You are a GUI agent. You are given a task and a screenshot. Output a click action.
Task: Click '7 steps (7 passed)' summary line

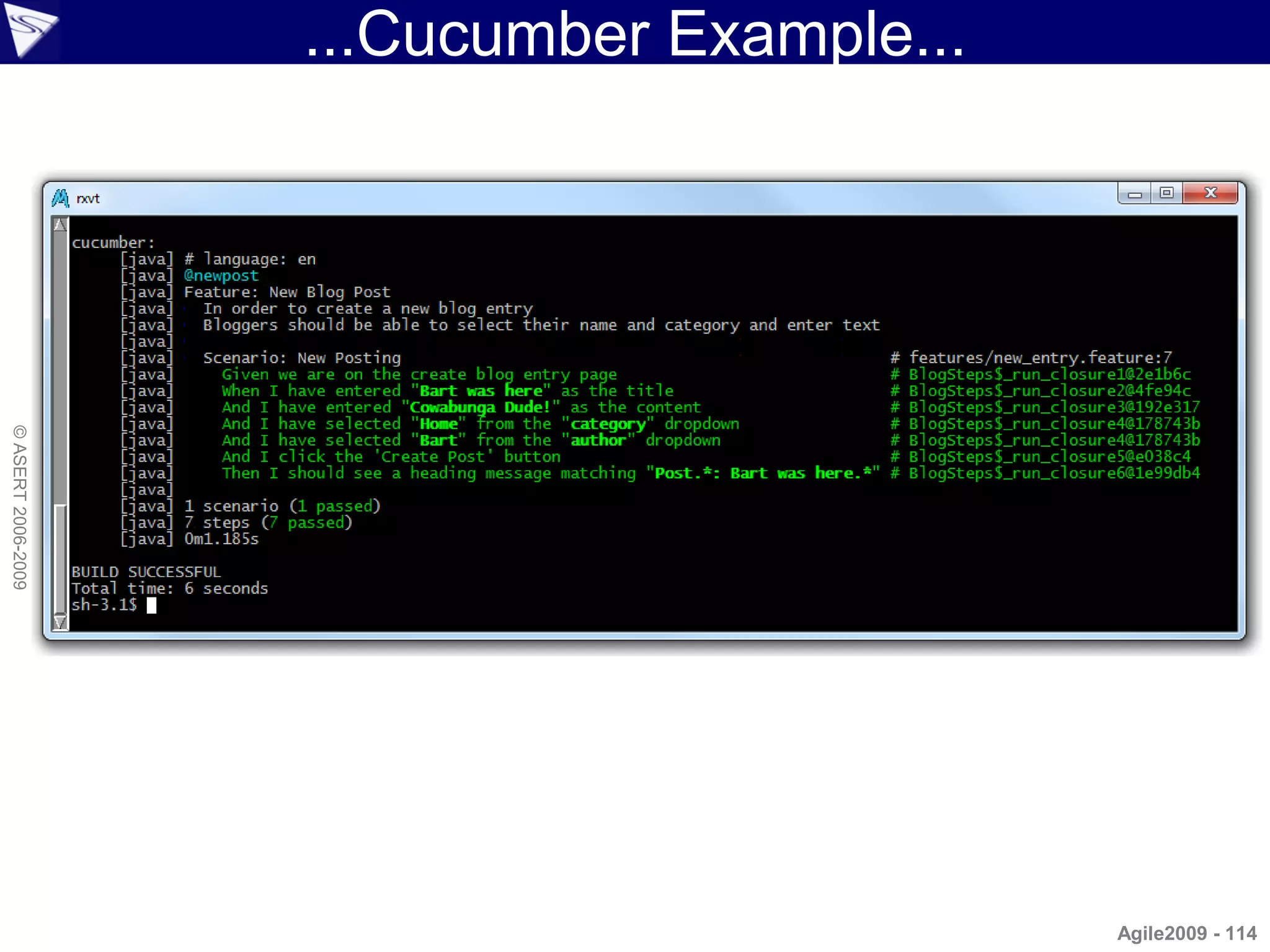click(269, 522)
